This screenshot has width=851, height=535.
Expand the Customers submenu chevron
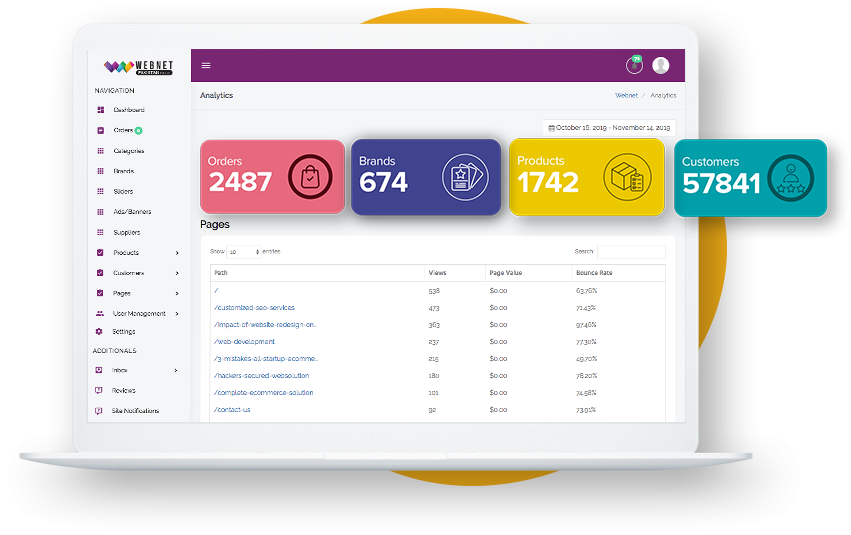click(x=177, y=273)
